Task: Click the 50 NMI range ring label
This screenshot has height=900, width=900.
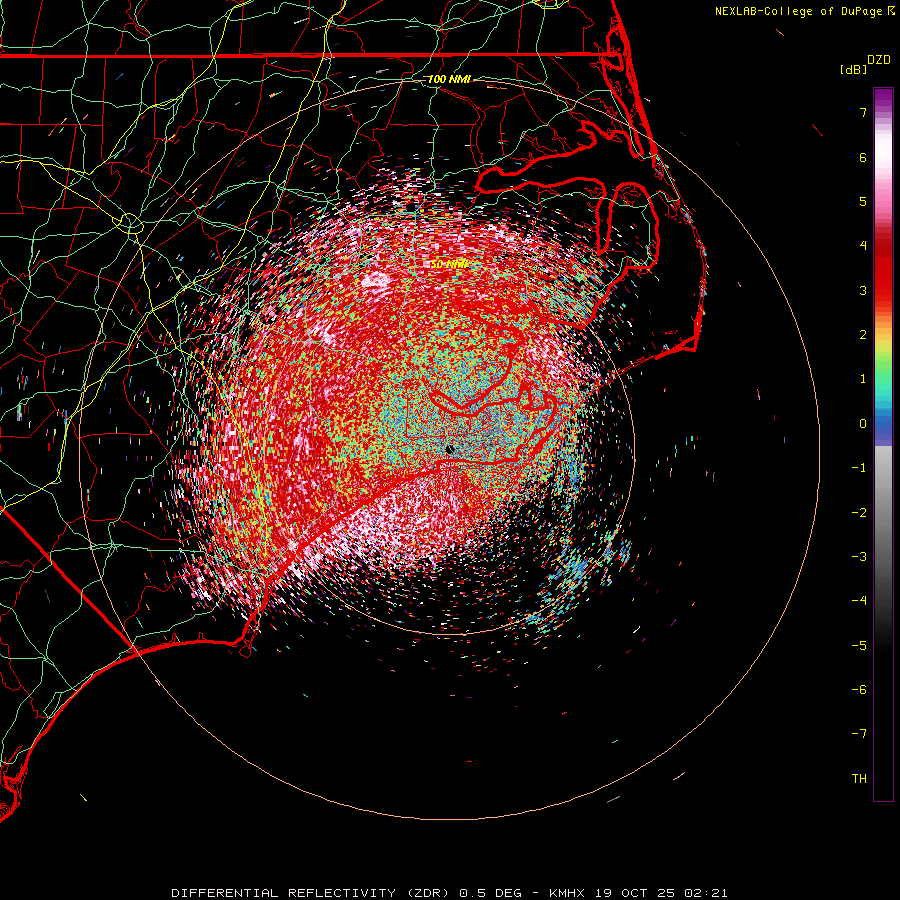Action: (x=449, y=264)
